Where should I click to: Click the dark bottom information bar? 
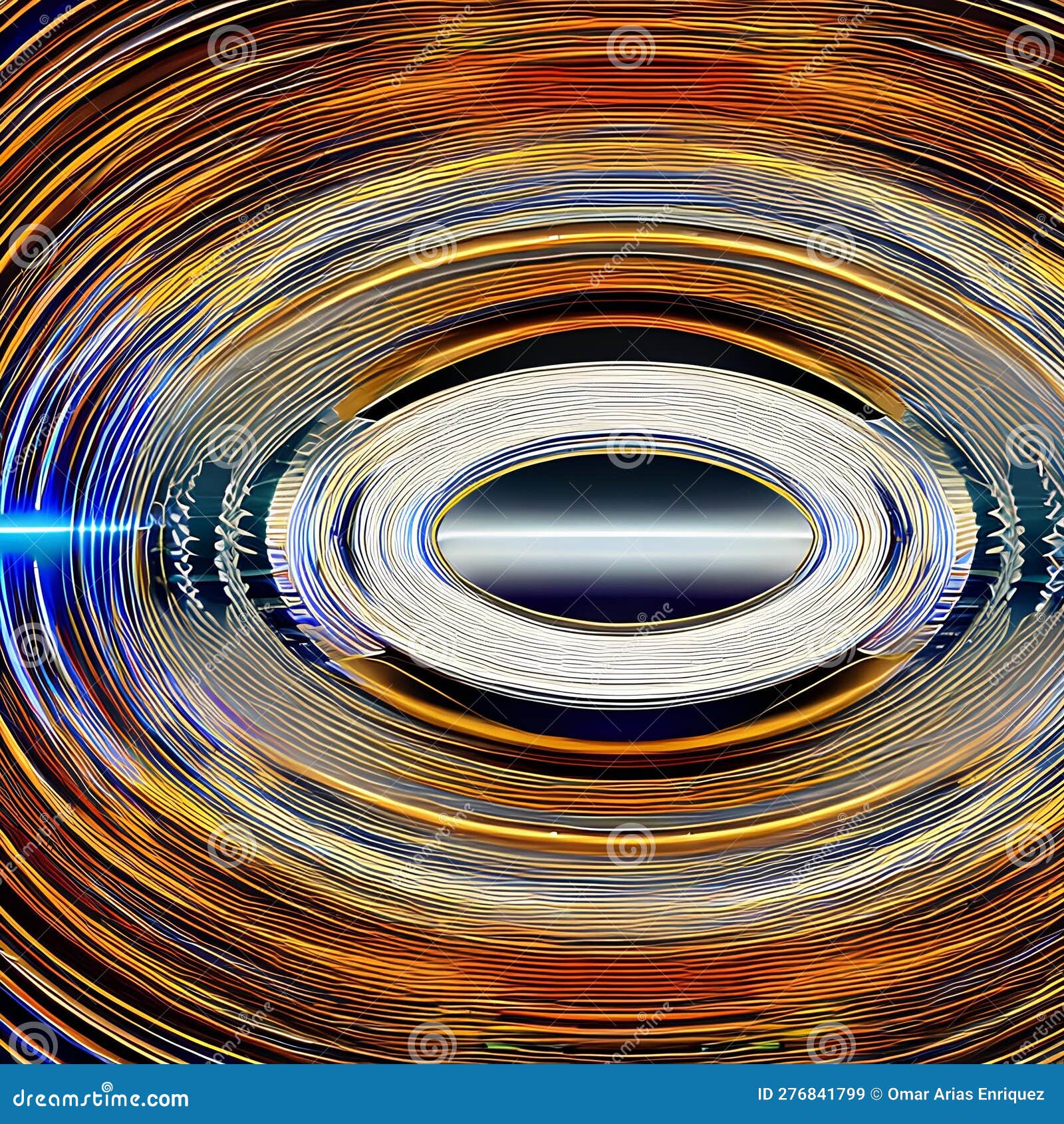coord(532,1094)
